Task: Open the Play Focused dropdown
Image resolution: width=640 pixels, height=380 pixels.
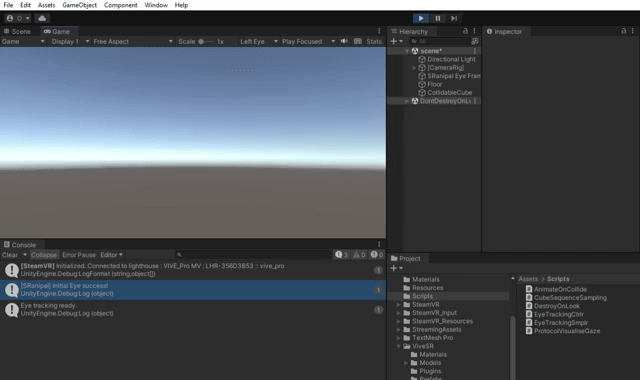Action: (x=308, y=42)
